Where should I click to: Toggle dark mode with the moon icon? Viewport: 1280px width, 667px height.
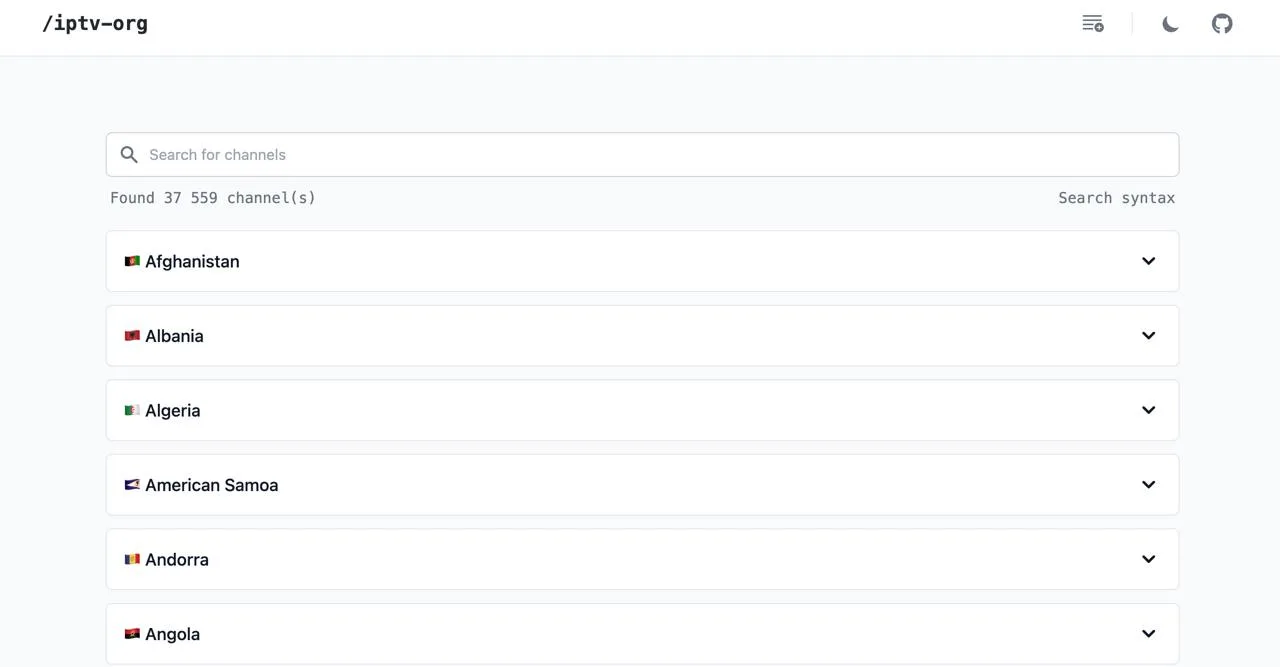pyautogui.click(x=1170, y=23)
